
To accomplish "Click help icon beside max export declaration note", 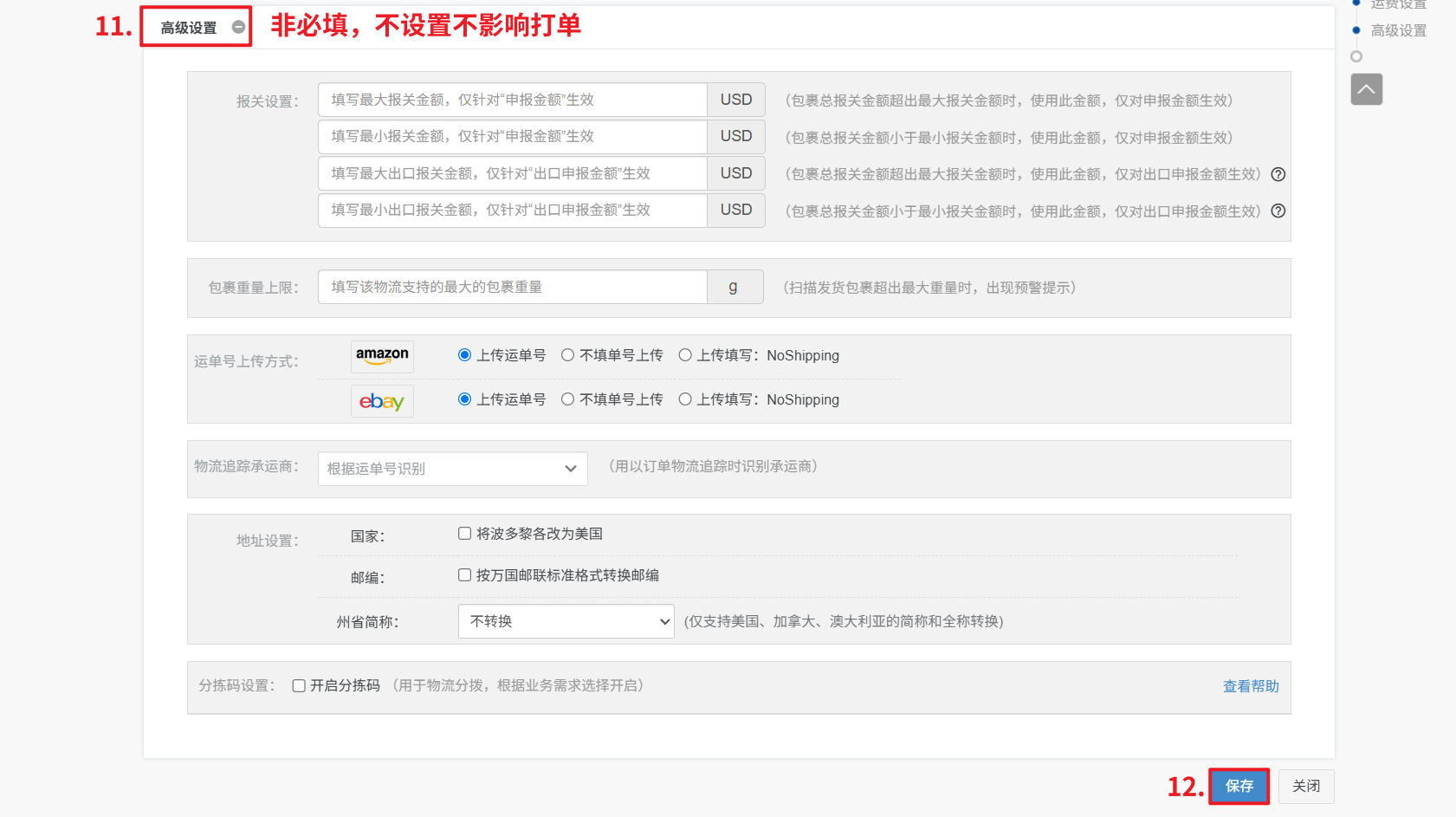I will pos(1278,174).
